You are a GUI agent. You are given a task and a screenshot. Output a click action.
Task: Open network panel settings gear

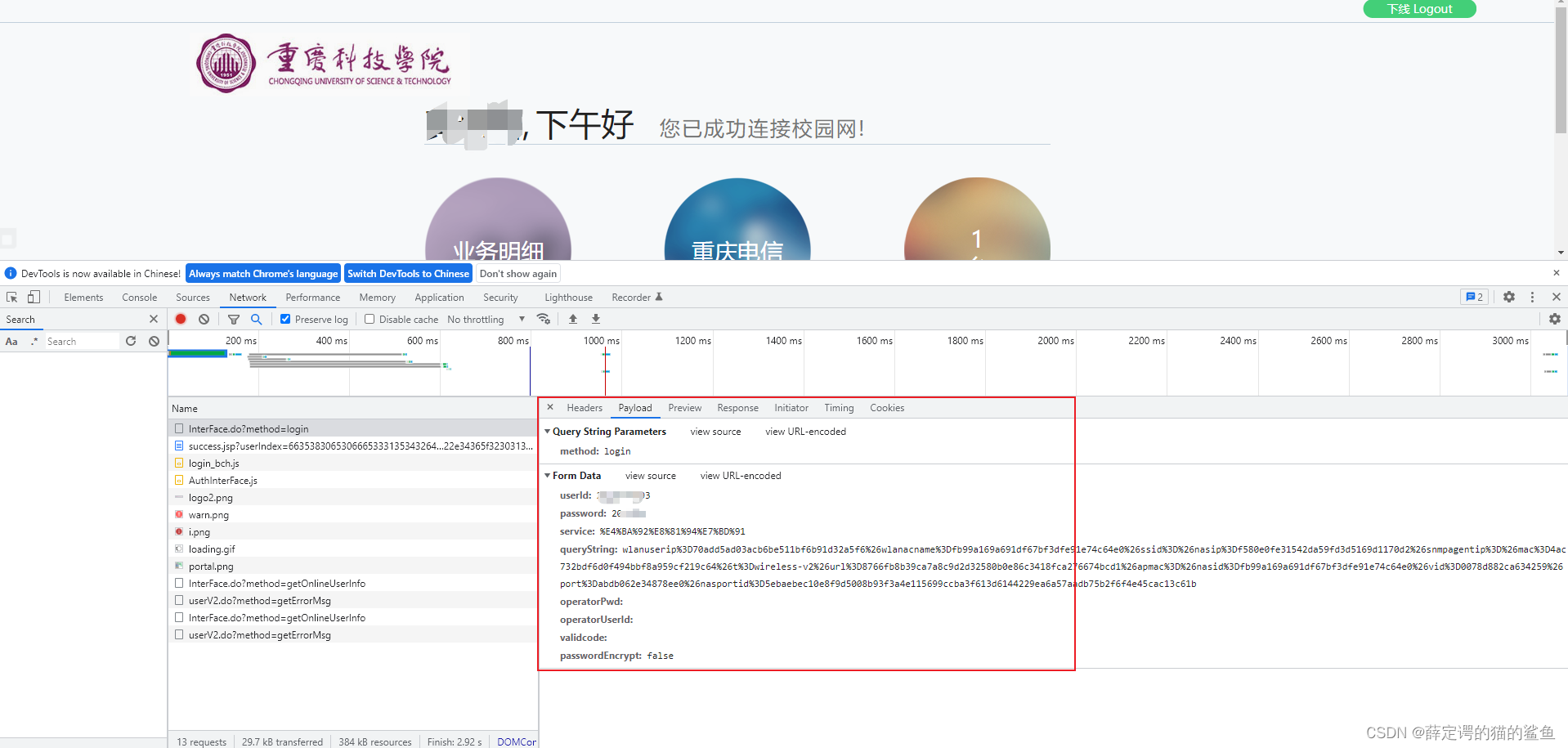[x=1555, y=319]
